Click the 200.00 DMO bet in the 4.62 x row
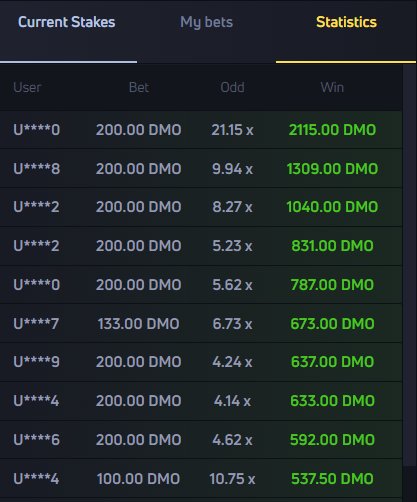The width and height of the screenshot is (417, 502). [x=138, y=440]
